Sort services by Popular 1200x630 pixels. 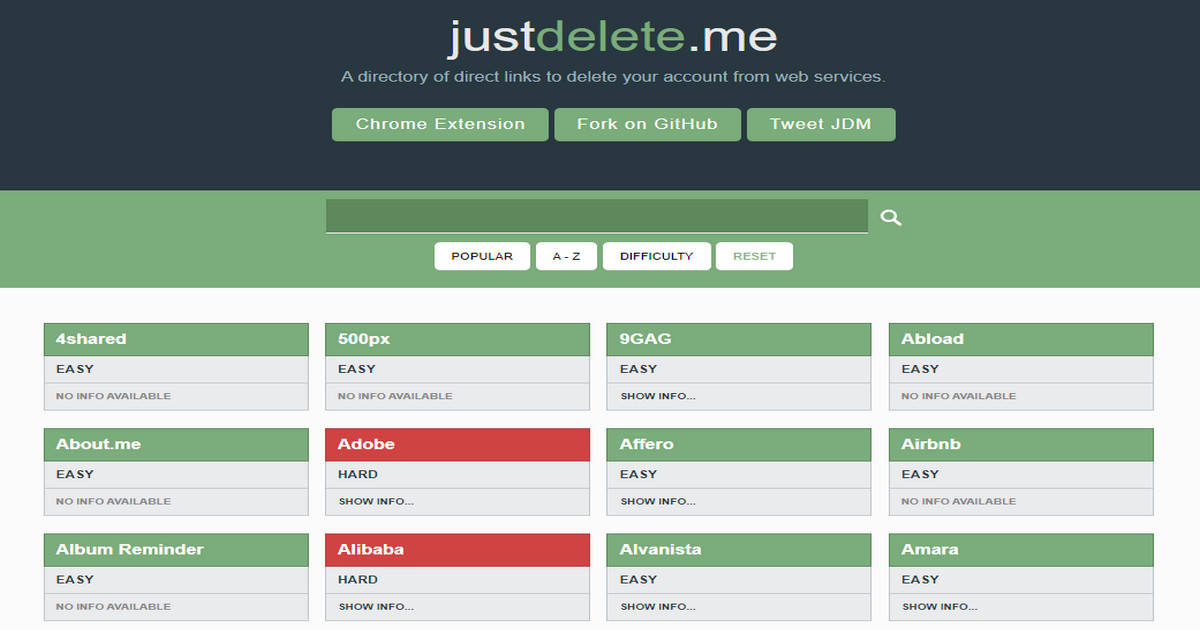click(x=482, y=256)
